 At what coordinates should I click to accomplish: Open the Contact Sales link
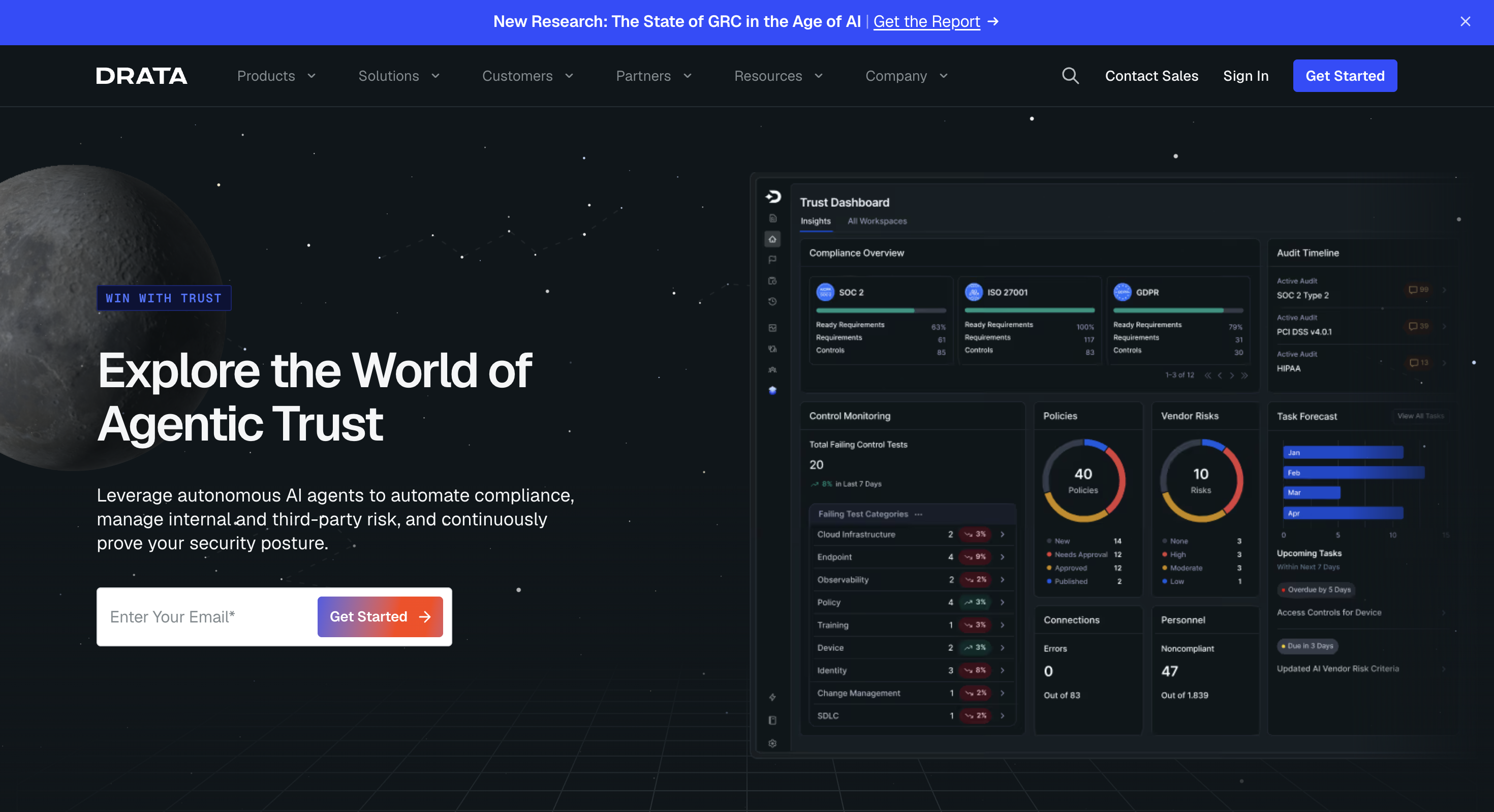(x=1151, y=76)
